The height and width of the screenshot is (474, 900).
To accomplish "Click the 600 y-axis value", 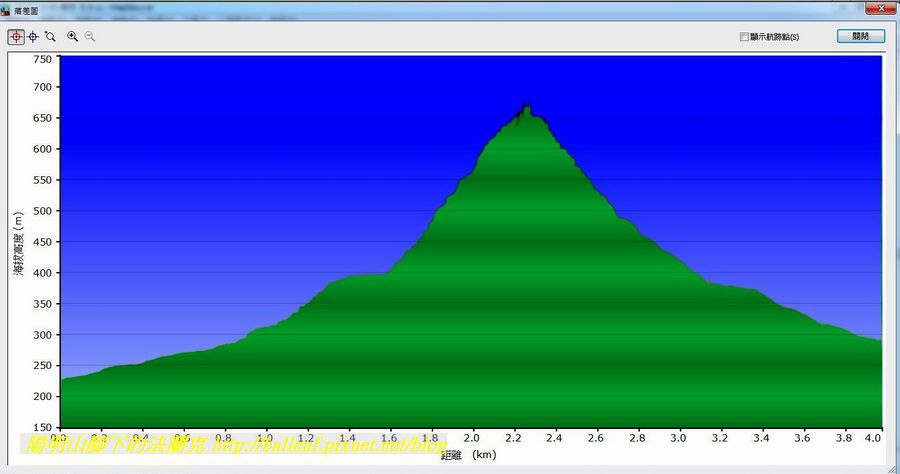I will (42, 149).
